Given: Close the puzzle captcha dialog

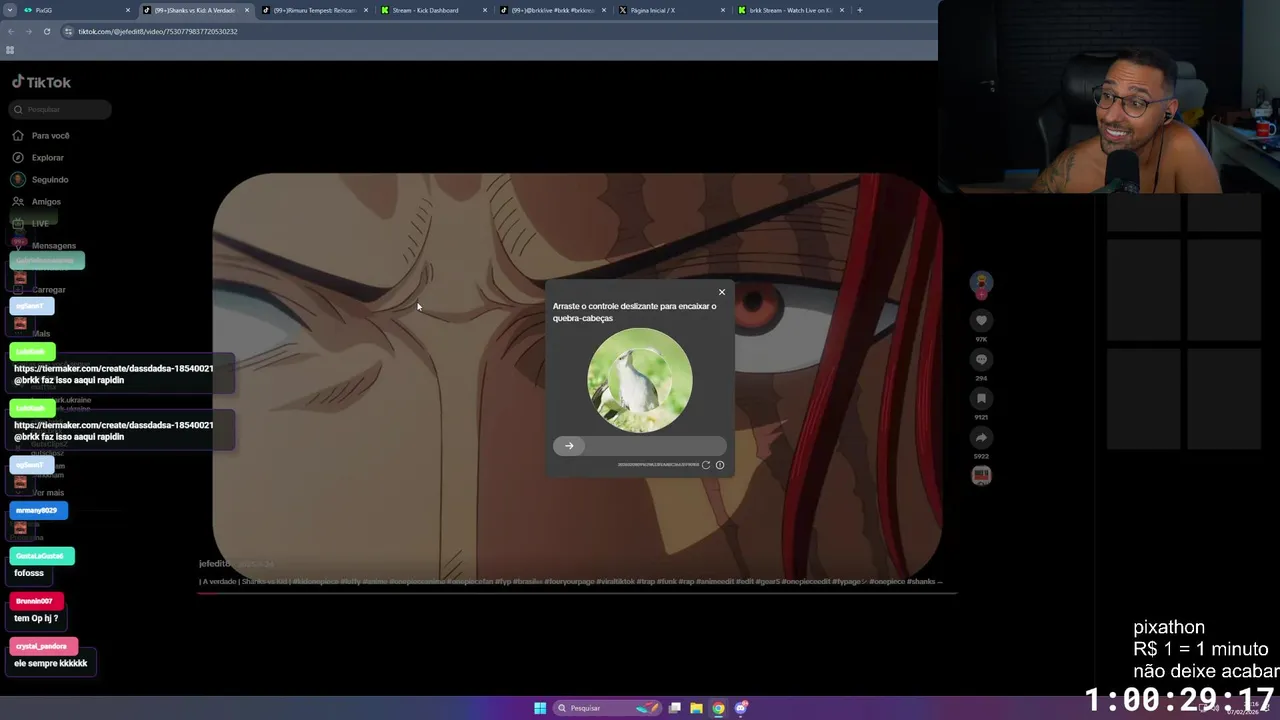Looking at the screenshot, I should (x=722, y=293).
